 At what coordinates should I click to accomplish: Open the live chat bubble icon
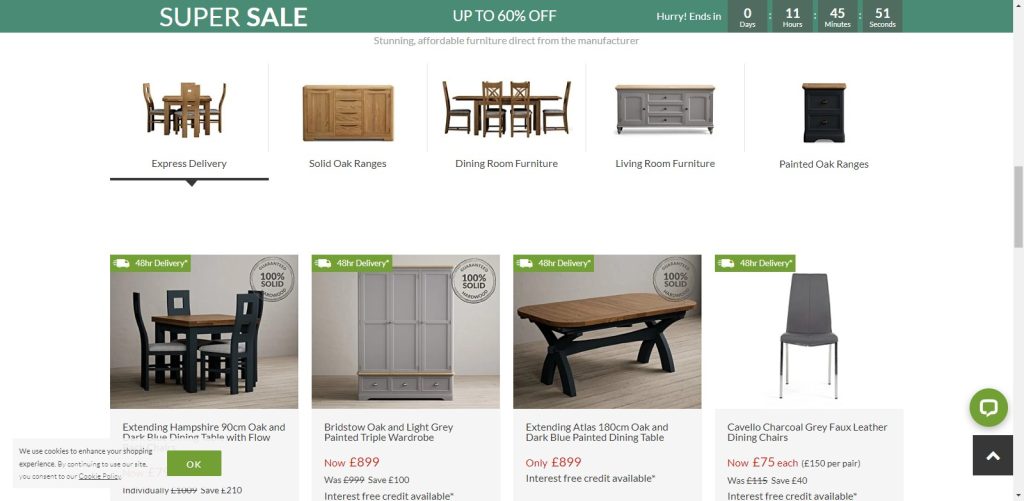click(988, 408)
